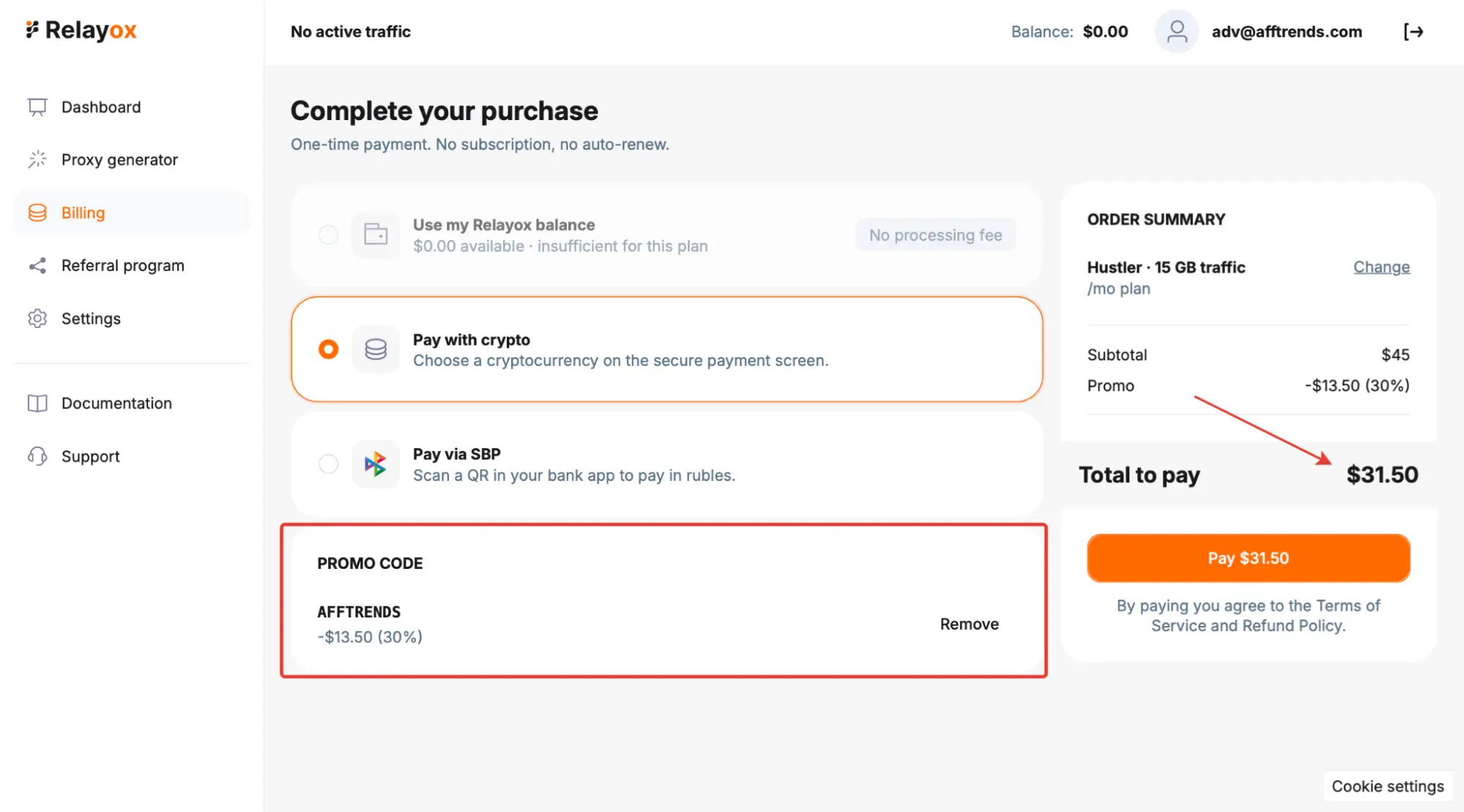Open Settings menu item

point(132,319)
